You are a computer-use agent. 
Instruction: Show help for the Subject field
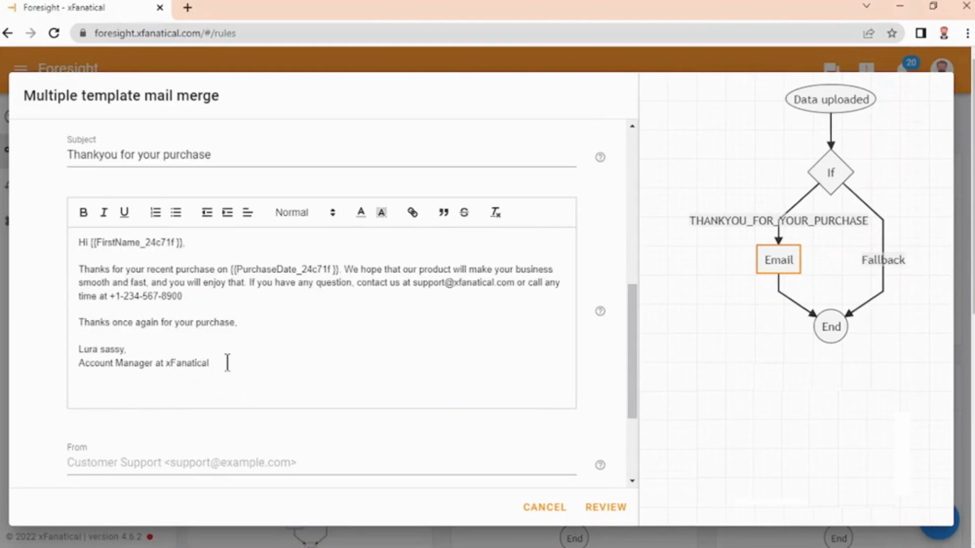tap(600, 157)
